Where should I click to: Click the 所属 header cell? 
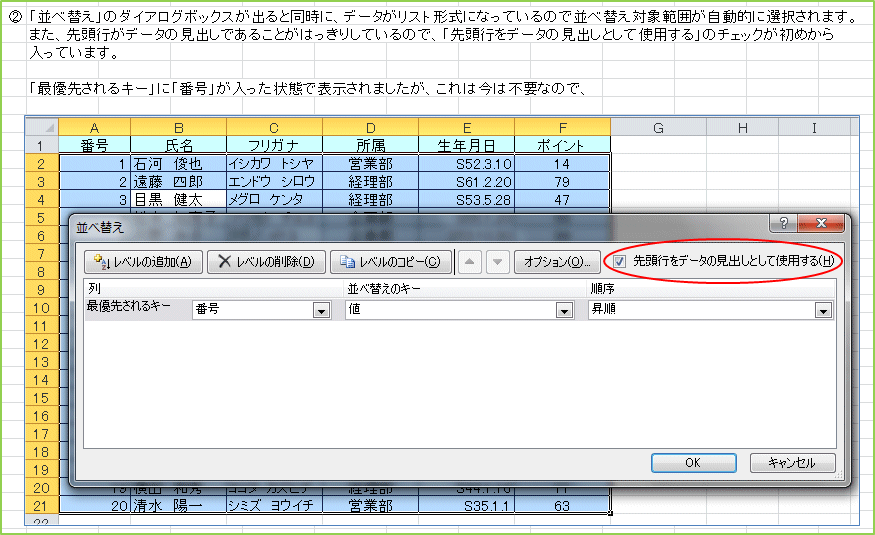(371, 146)
